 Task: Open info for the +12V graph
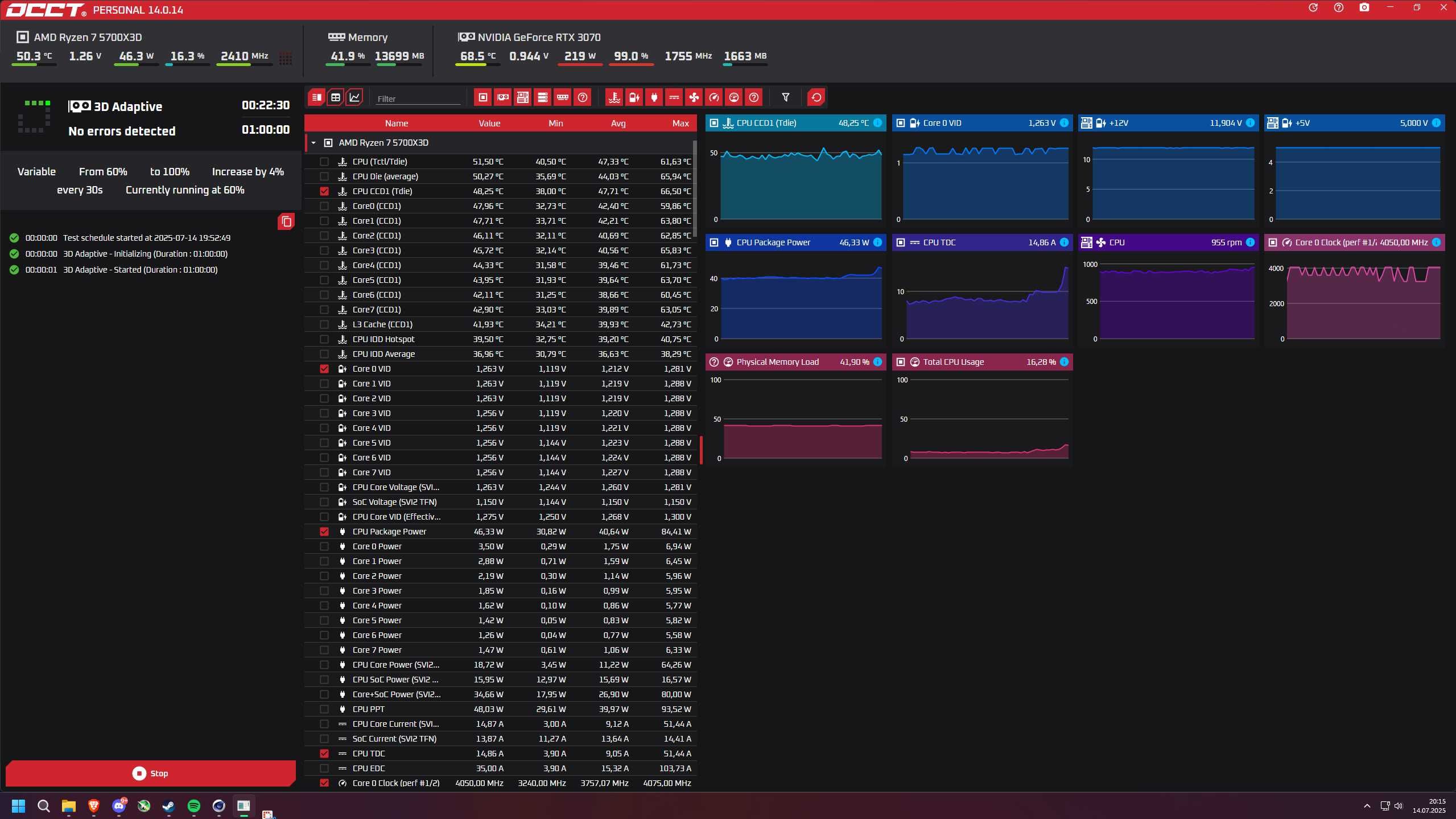point(1250,123)
